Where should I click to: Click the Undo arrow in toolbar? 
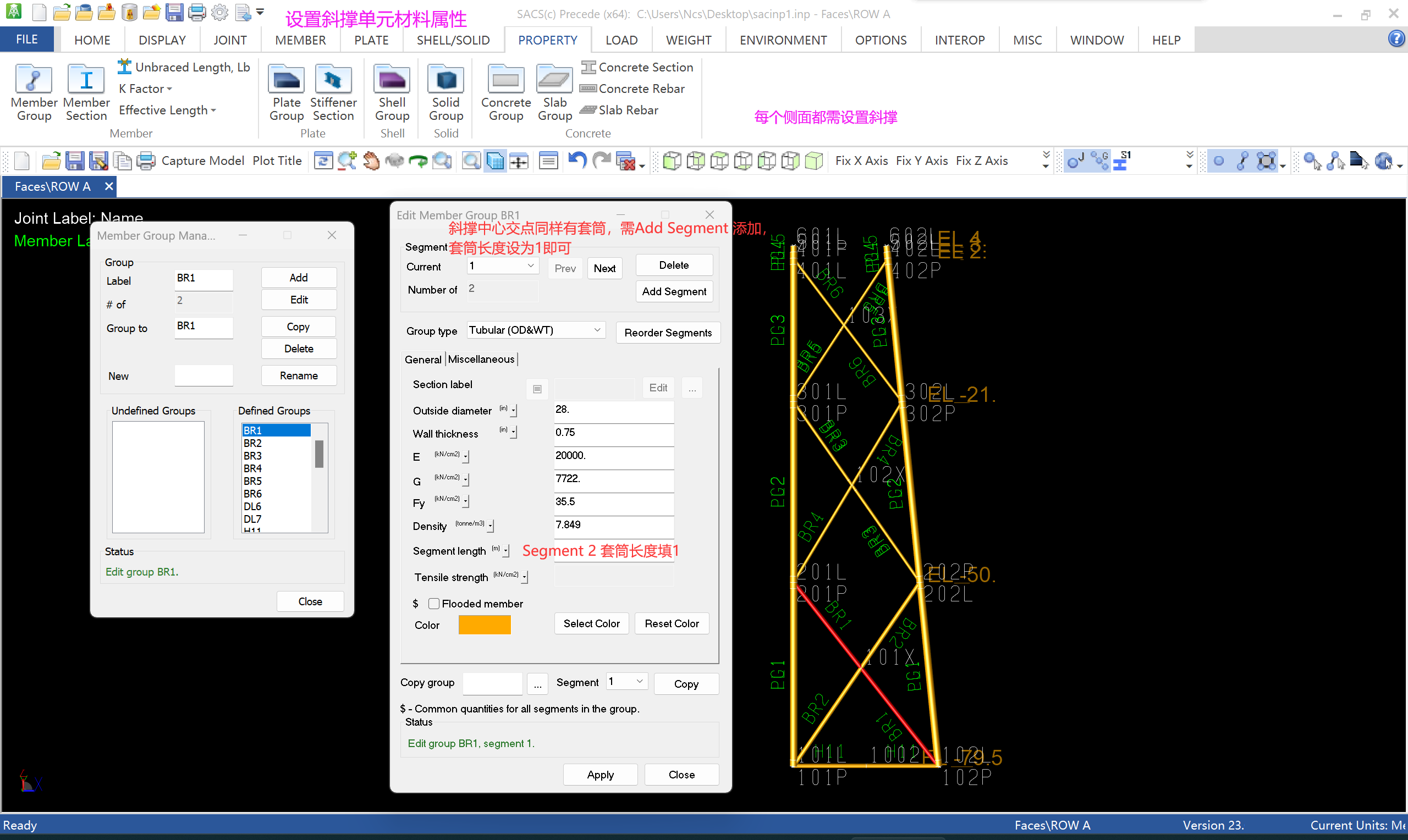click(577, 161)
